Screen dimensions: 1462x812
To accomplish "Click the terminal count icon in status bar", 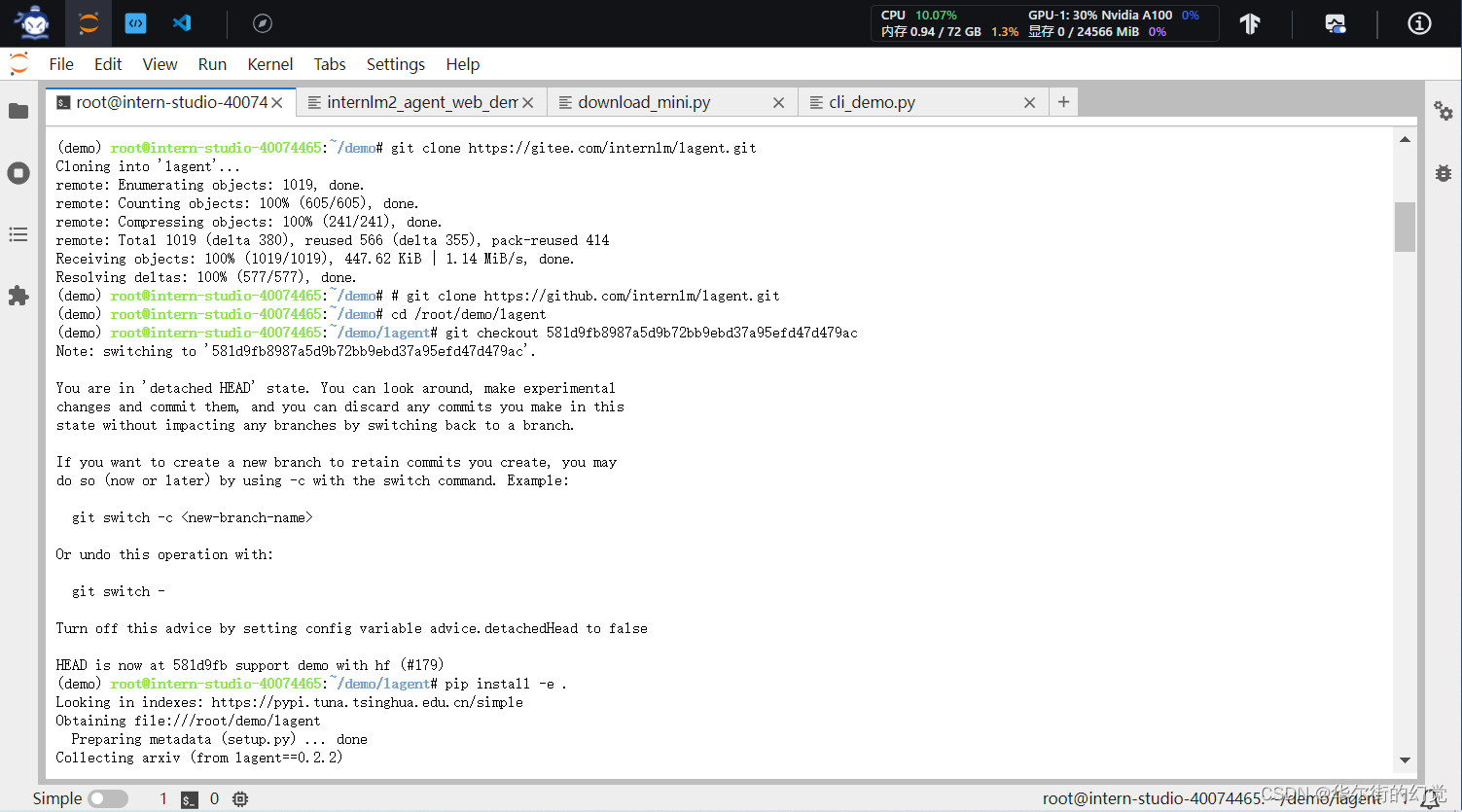I will click(190, 799).
